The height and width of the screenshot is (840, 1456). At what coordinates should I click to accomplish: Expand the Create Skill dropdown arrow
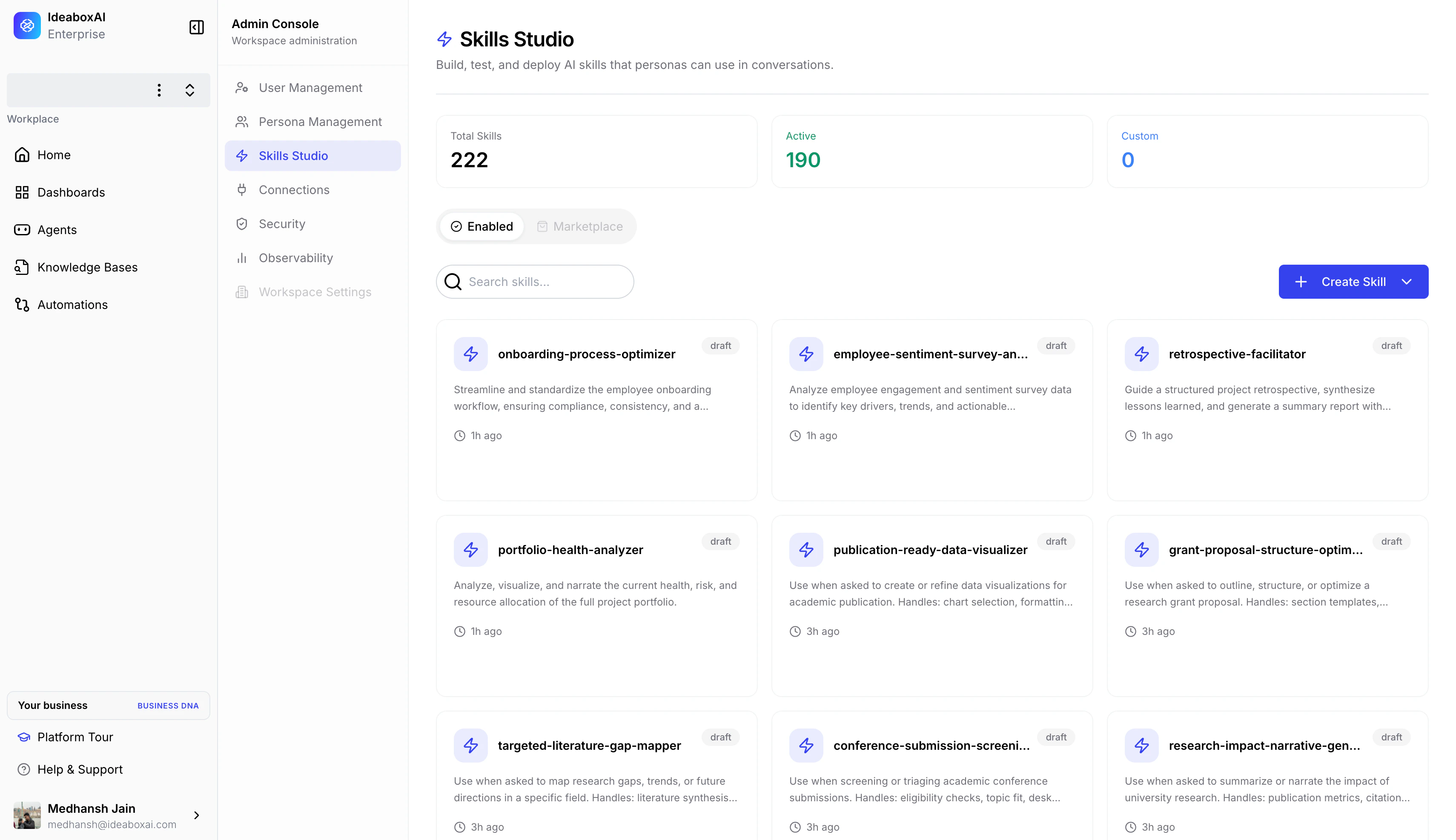tap(1406, 282)
